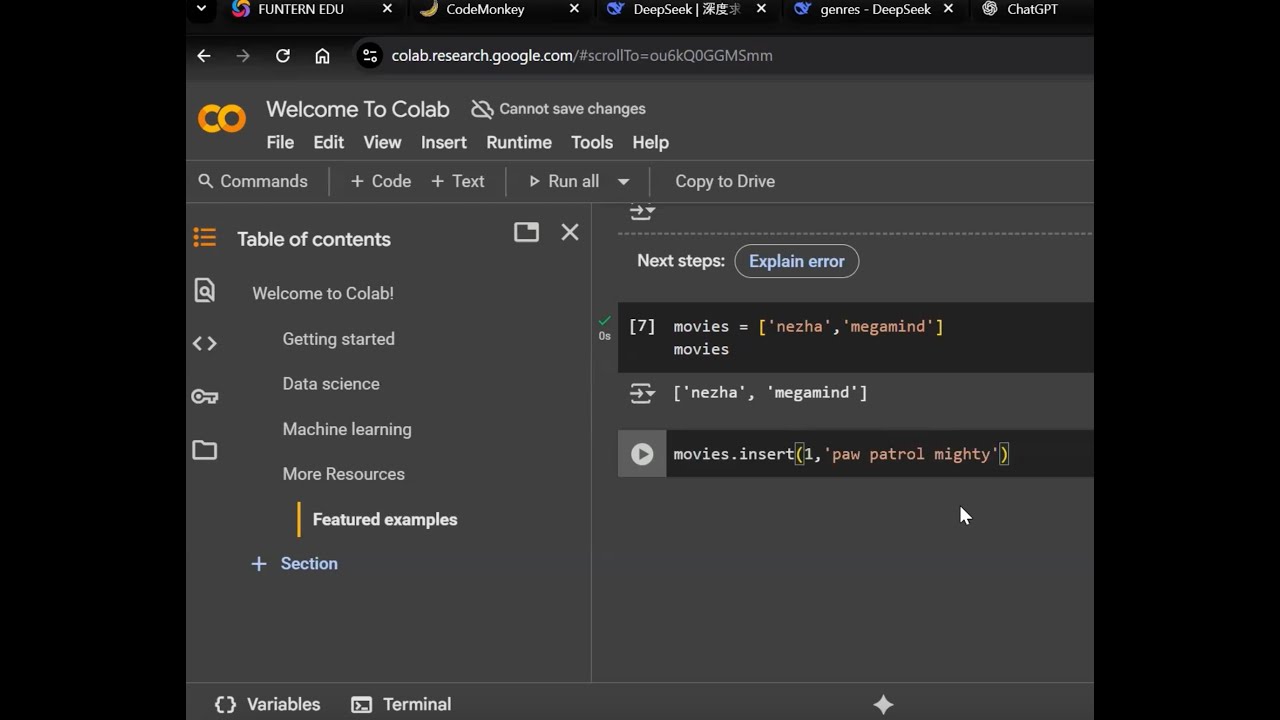Screen dimensions: 1280x720
Task: Jump to More Resources section
Action: [x=343, y=474]
